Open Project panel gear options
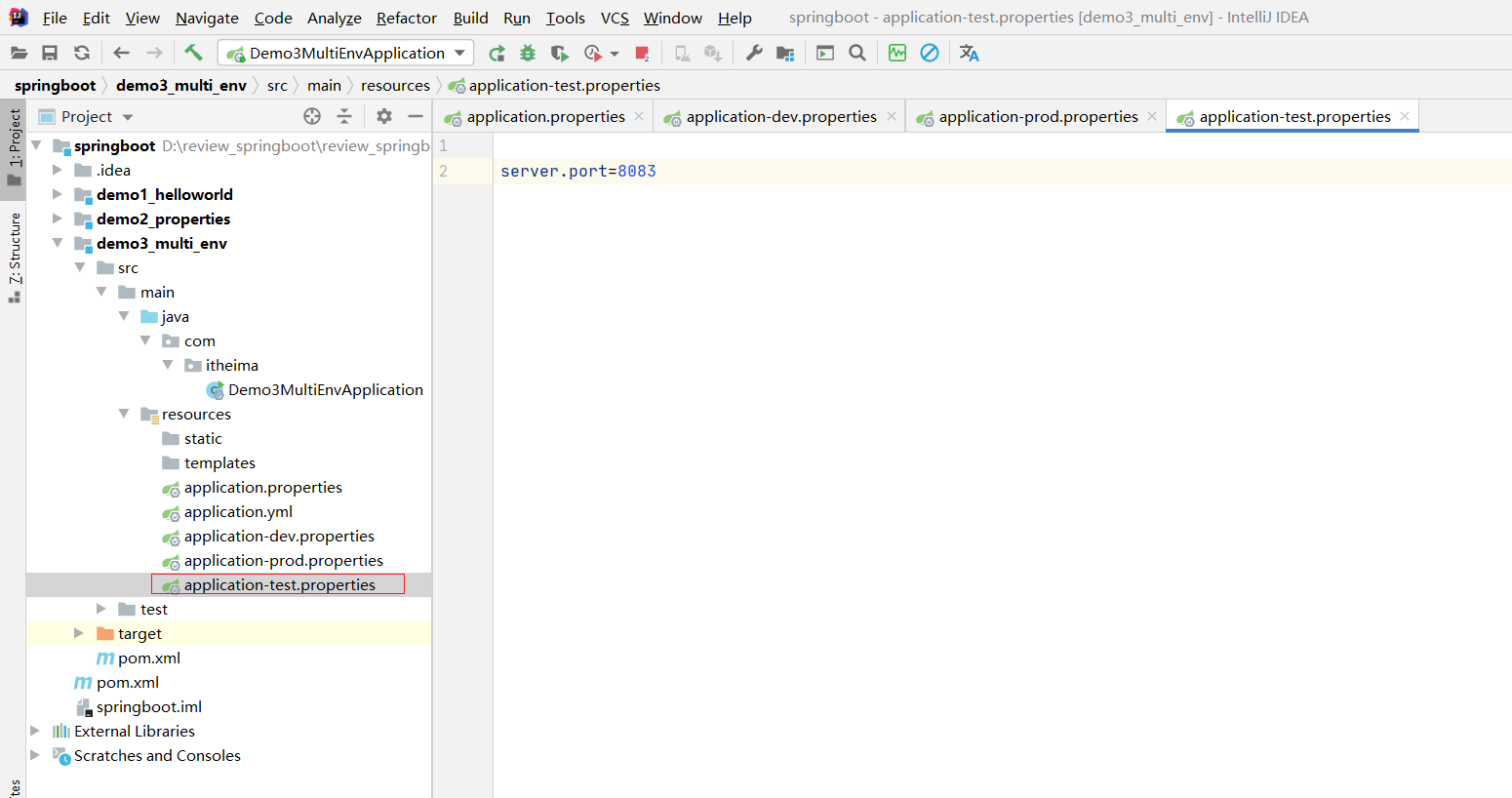This screenshot has width=1512, height=798. pos(384,116)
